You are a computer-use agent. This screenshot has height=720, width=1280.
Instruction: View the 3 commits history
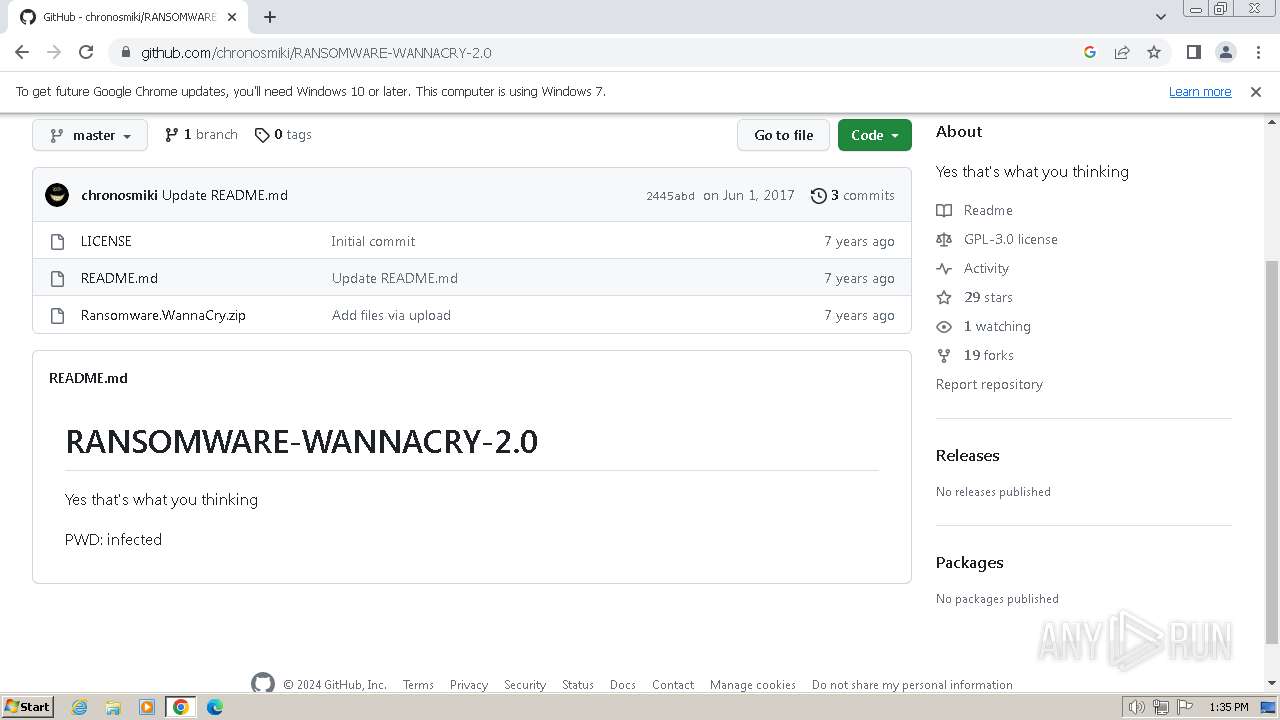(x=853, y=195)
